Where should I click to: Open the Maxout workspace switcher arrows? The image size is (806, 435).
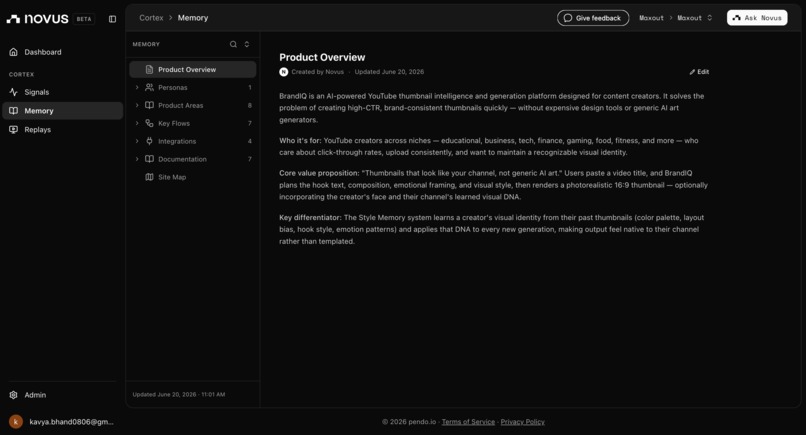710,18
